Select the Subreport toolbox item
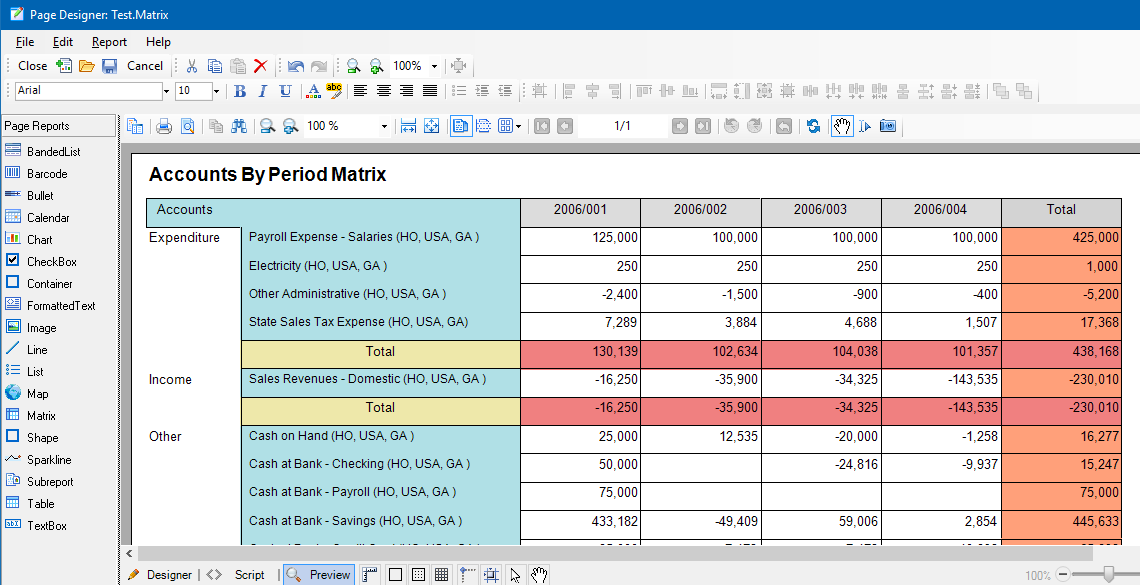This screenshot has width=1140, height=585. point(49,481)
